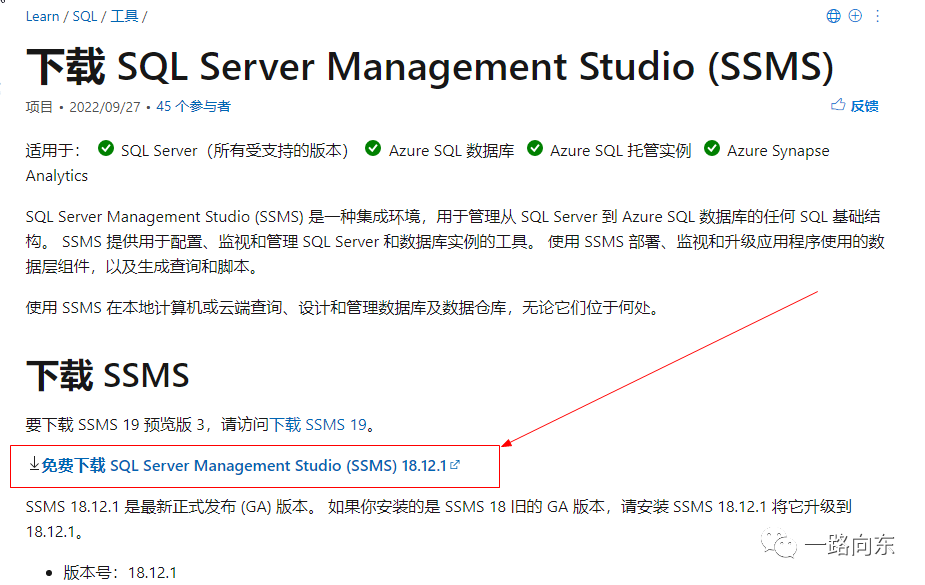925x585 pixels.
Task: Click the download arrow icon before 免费下载
Action: click(34, 464)
